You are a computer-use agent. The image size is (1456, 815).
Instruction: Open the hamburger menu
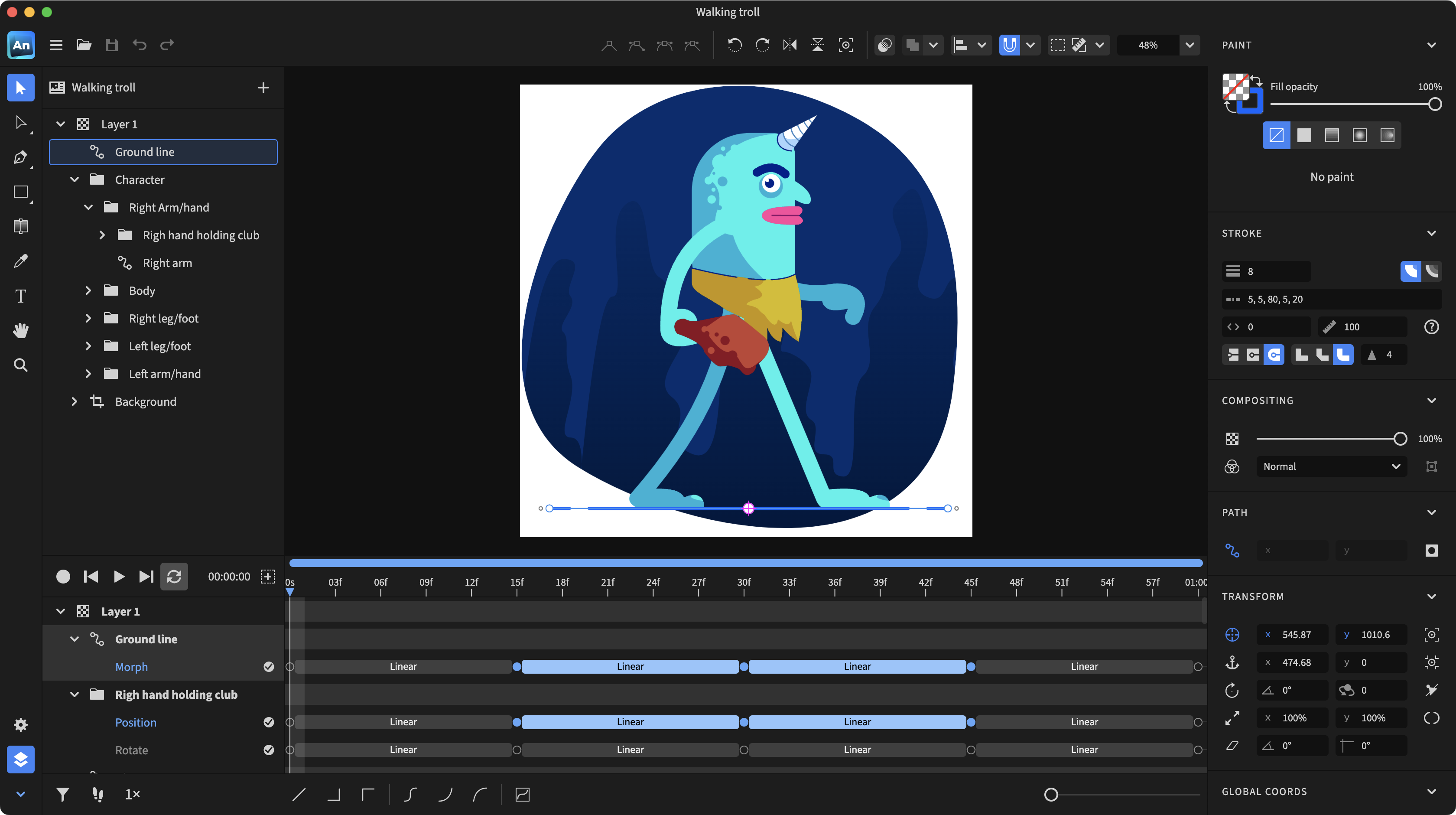56,45
